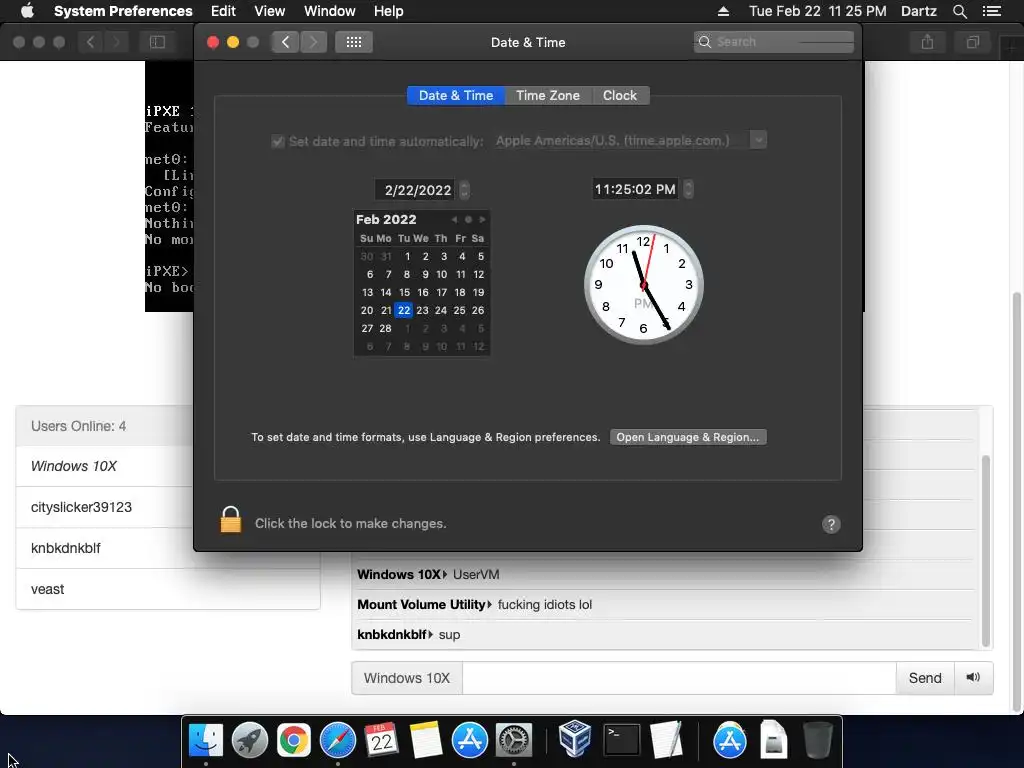Viewport: 1024px width, 768px height.
Task: Click the 2/22/2022 date field
Action: point(417,190)
